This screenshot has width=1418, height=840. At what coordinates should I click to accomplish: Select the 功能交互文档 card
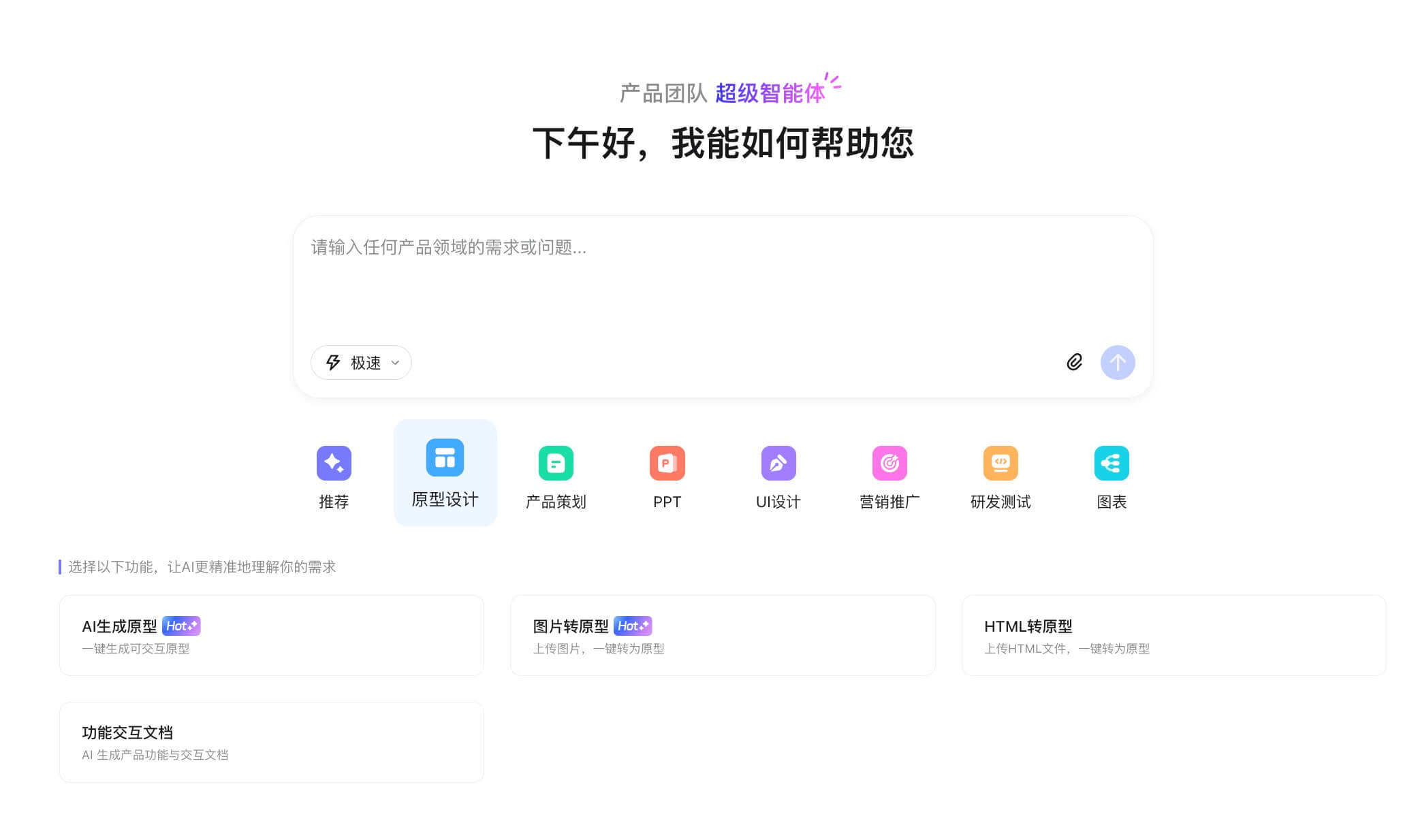pyautogui.click(x=271, y=742)
